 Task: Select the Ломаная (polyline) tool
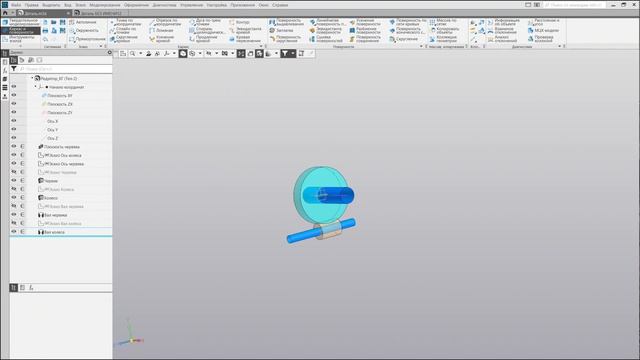coord(161,31)
